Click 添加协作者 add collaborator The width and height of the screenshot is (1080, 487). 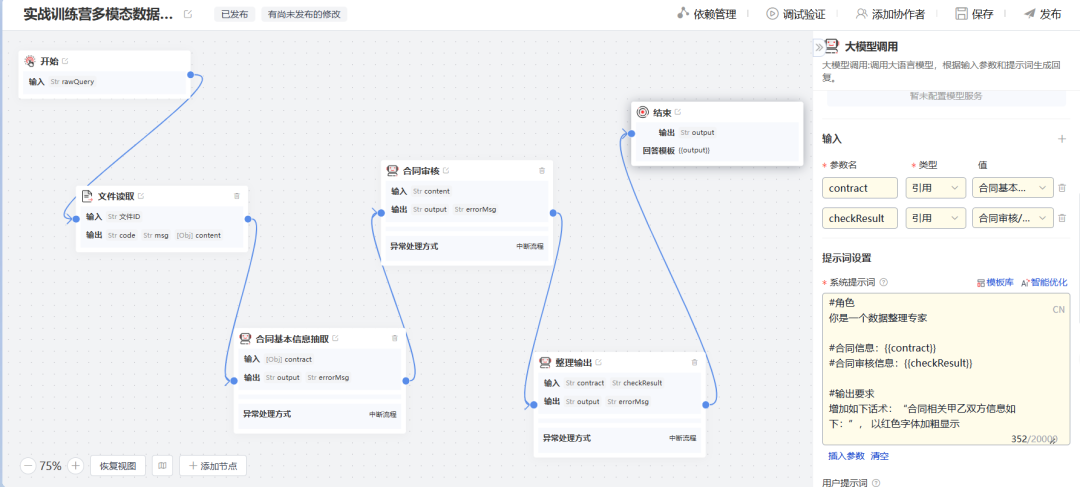click(890, 14)
